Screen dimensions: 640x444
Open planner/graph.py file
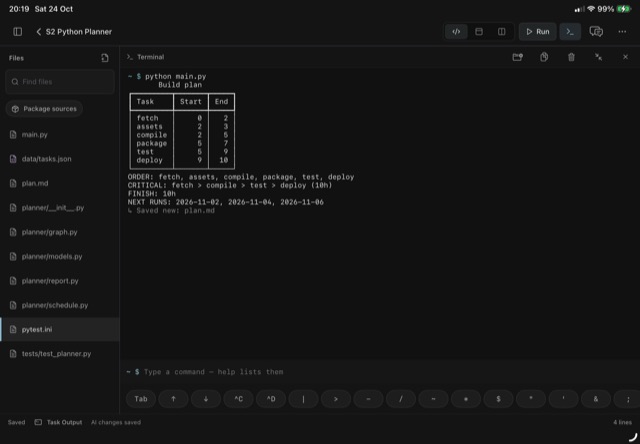coord(60,232)
